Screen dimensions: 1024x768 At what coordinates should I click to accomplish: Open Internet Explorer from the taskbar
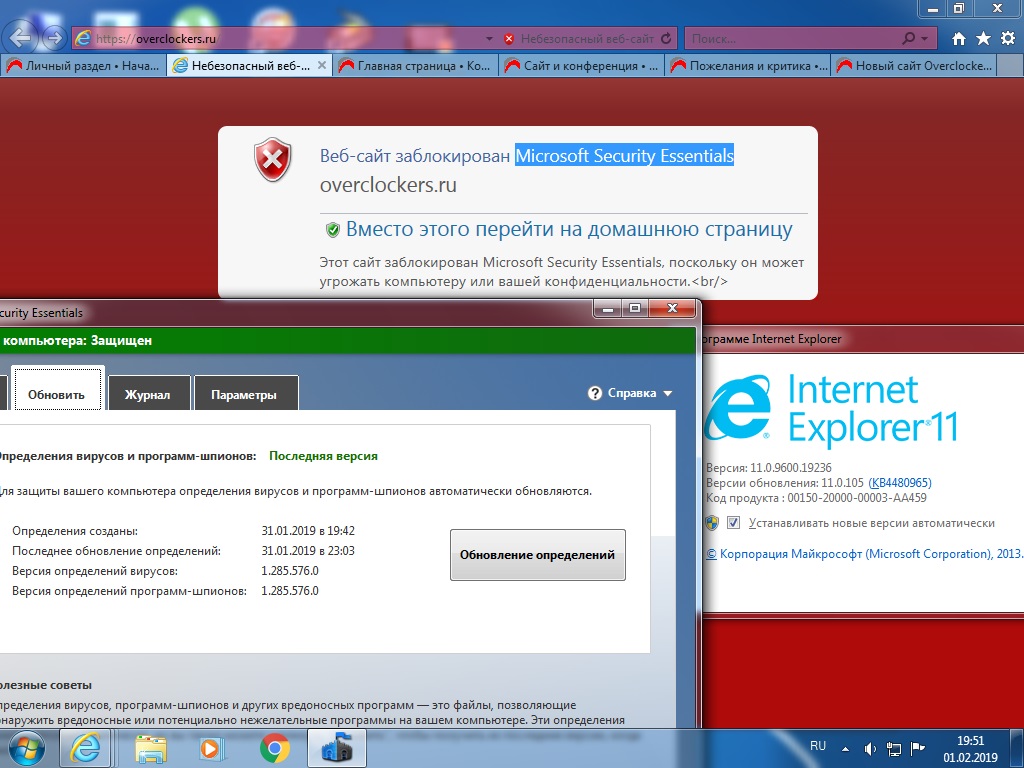click(86, 748)
